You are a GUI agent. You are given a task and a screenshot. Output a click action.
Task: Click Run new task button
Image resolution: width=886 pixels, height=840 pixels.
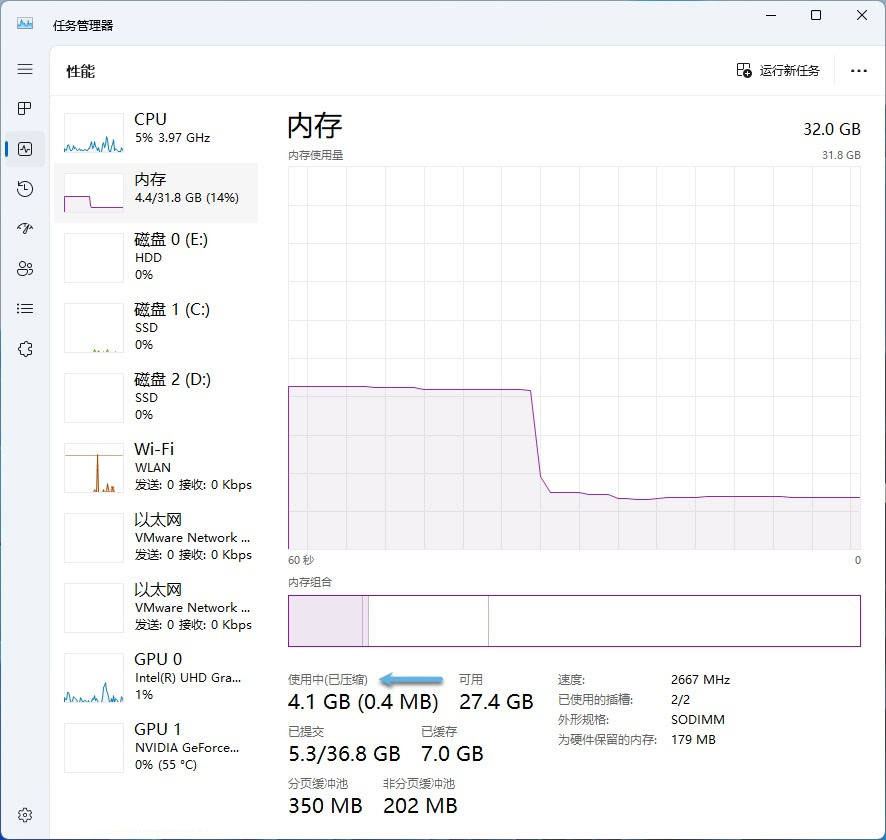[x=778, y=71]
